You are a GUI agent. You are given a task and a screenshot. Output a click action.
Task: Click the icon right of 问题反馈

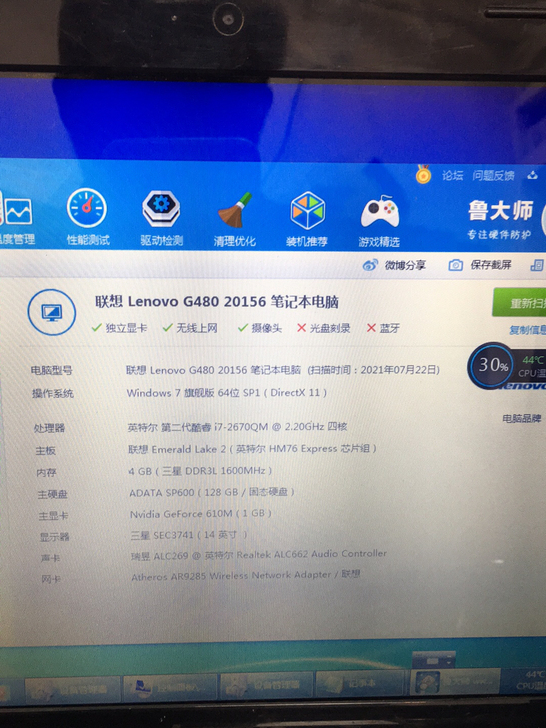(x=533, y=176)
